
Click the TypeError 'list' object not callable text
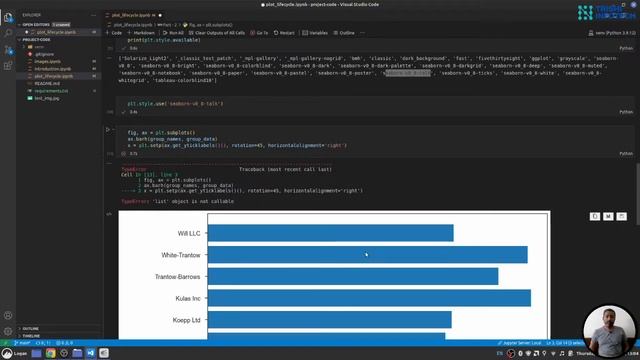click(x=178, y=201)
